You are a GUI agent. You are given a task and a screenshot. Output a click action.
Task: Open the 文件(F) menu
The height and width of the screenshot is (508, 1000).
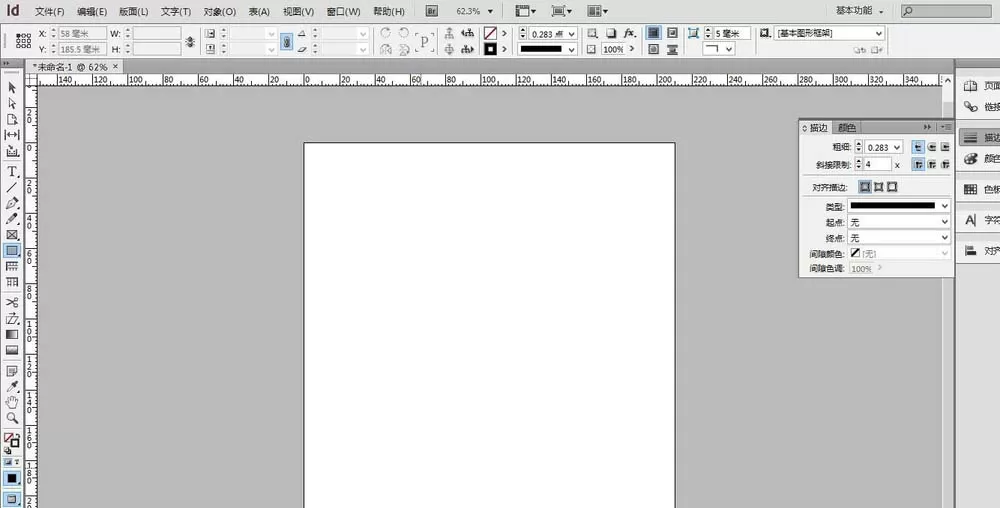50,11
